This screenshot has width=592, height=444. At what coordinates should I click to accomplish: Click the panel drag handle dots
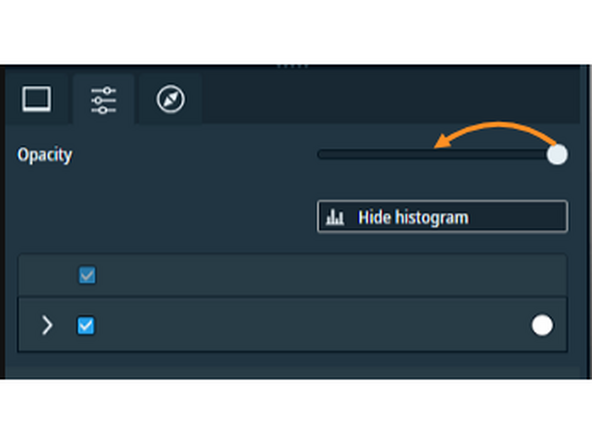pos(293,66)
